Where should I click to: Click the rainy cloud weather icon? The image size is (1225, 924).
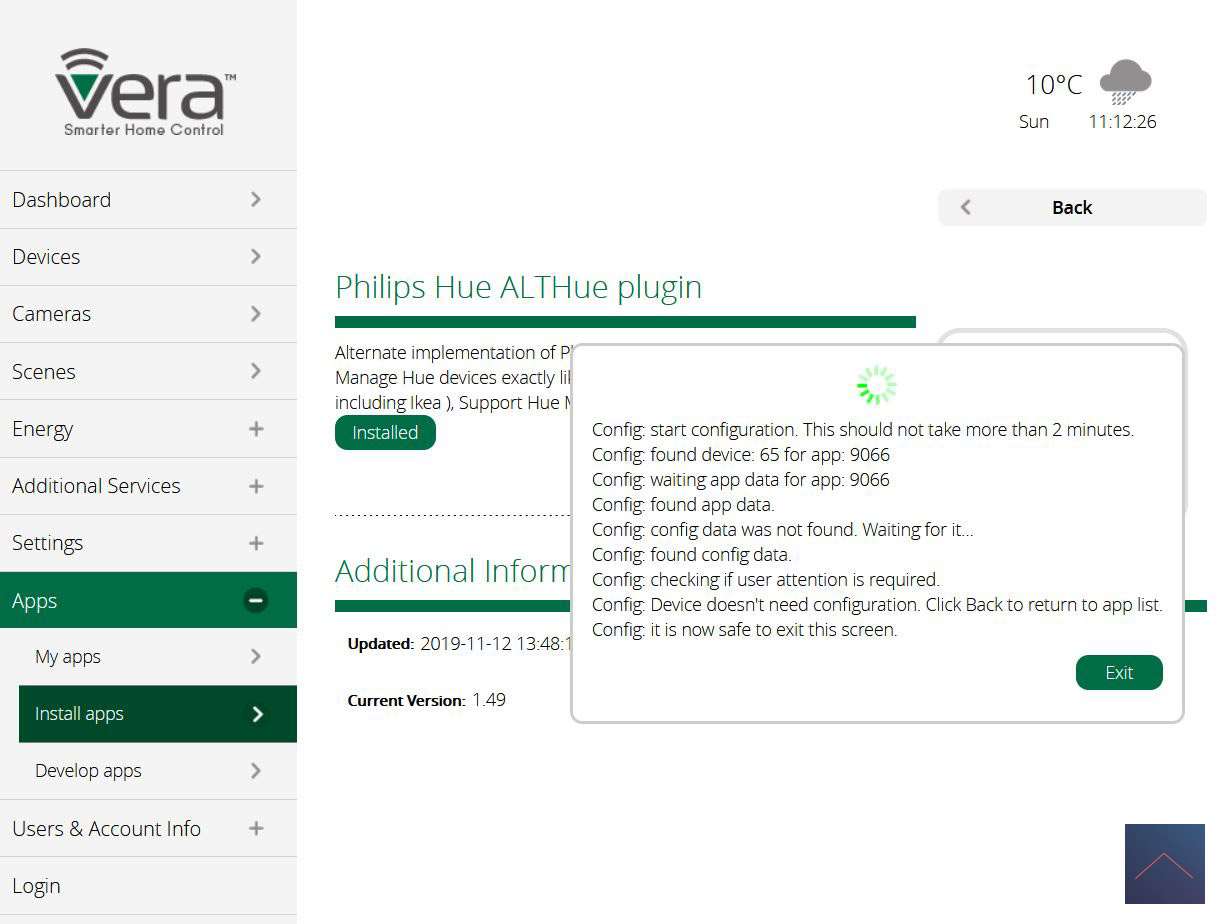(x=1125, y=82)
